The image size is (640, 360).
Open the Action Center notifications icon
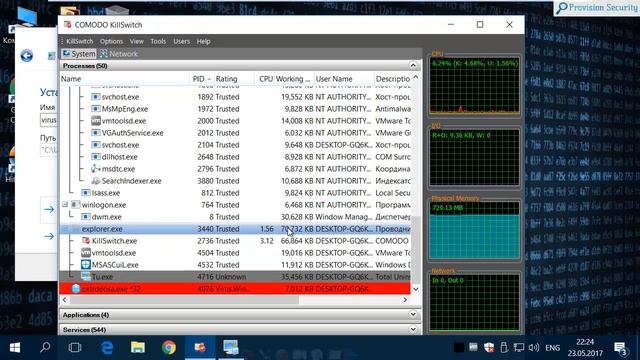[621, 348]
